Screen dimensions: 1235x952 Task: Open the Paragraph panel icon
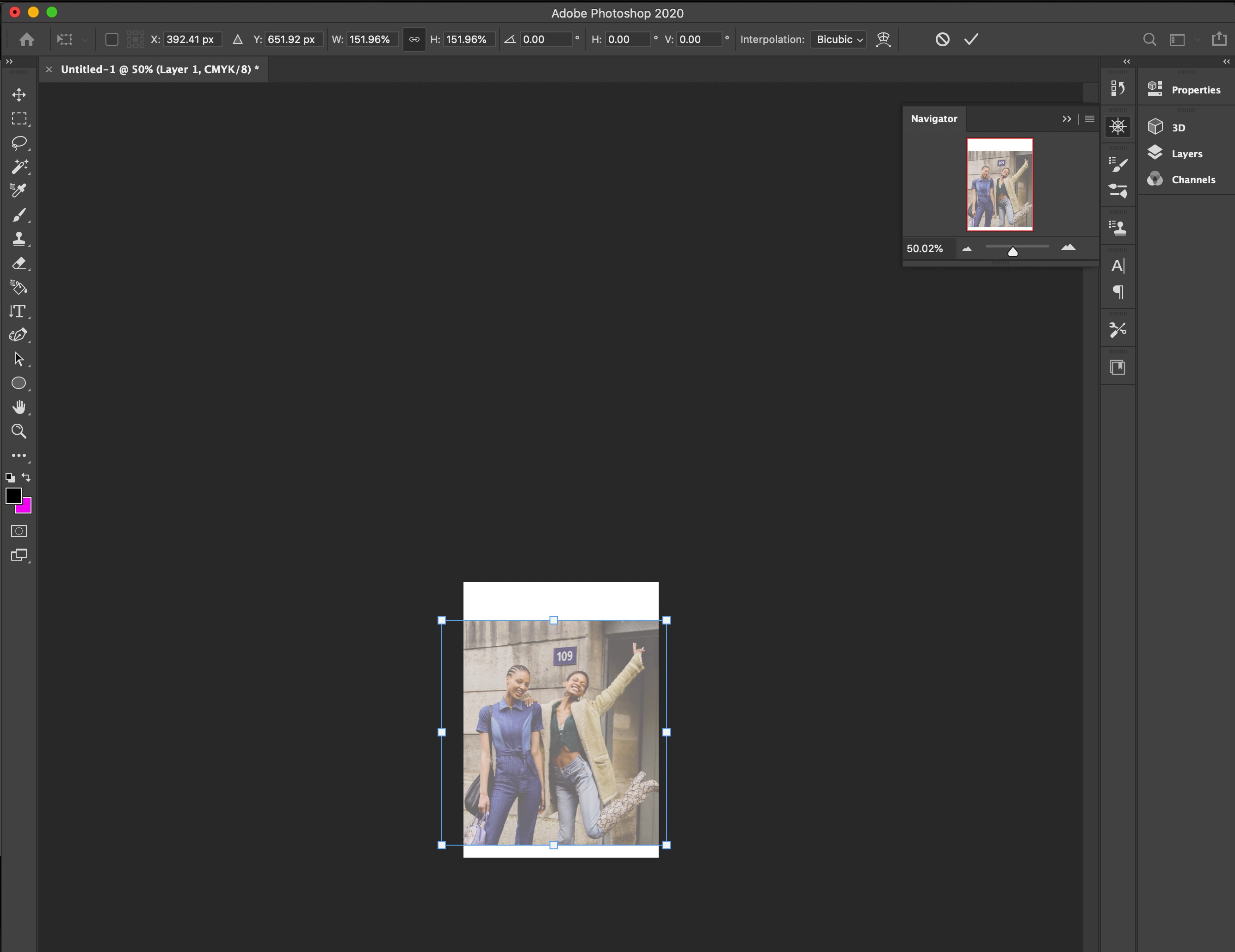[x=1118, y=292]
